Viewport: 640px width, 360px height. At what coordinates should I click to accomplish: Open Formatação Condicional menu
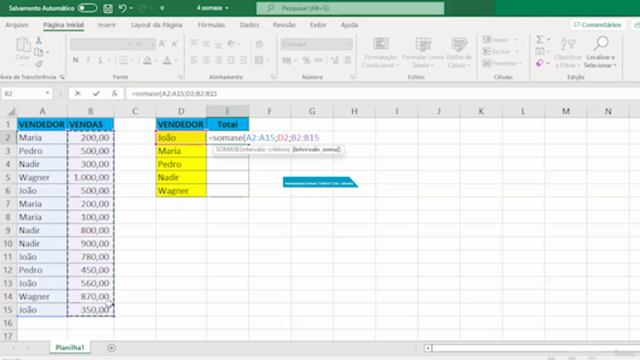[x=380, y=53]
